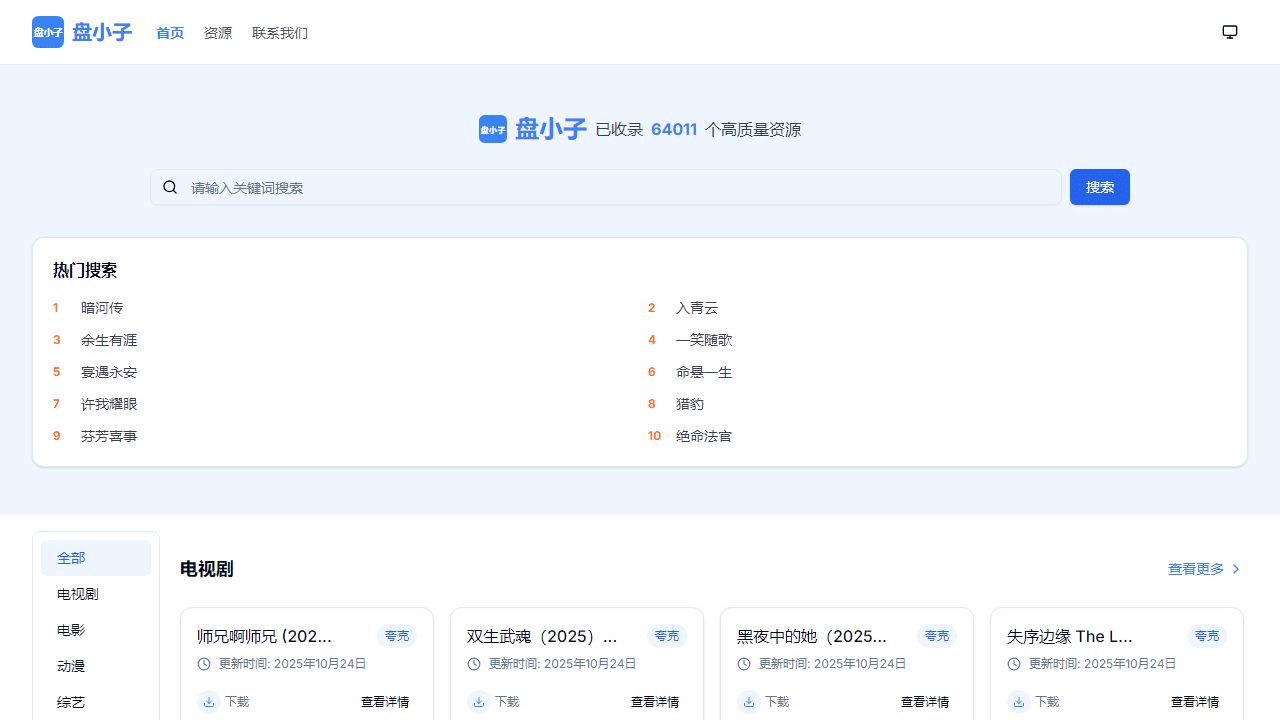1280x720 pixels.
Task: Expand 查看更多 chevron for 电视剧
Action: (1236, 569)
